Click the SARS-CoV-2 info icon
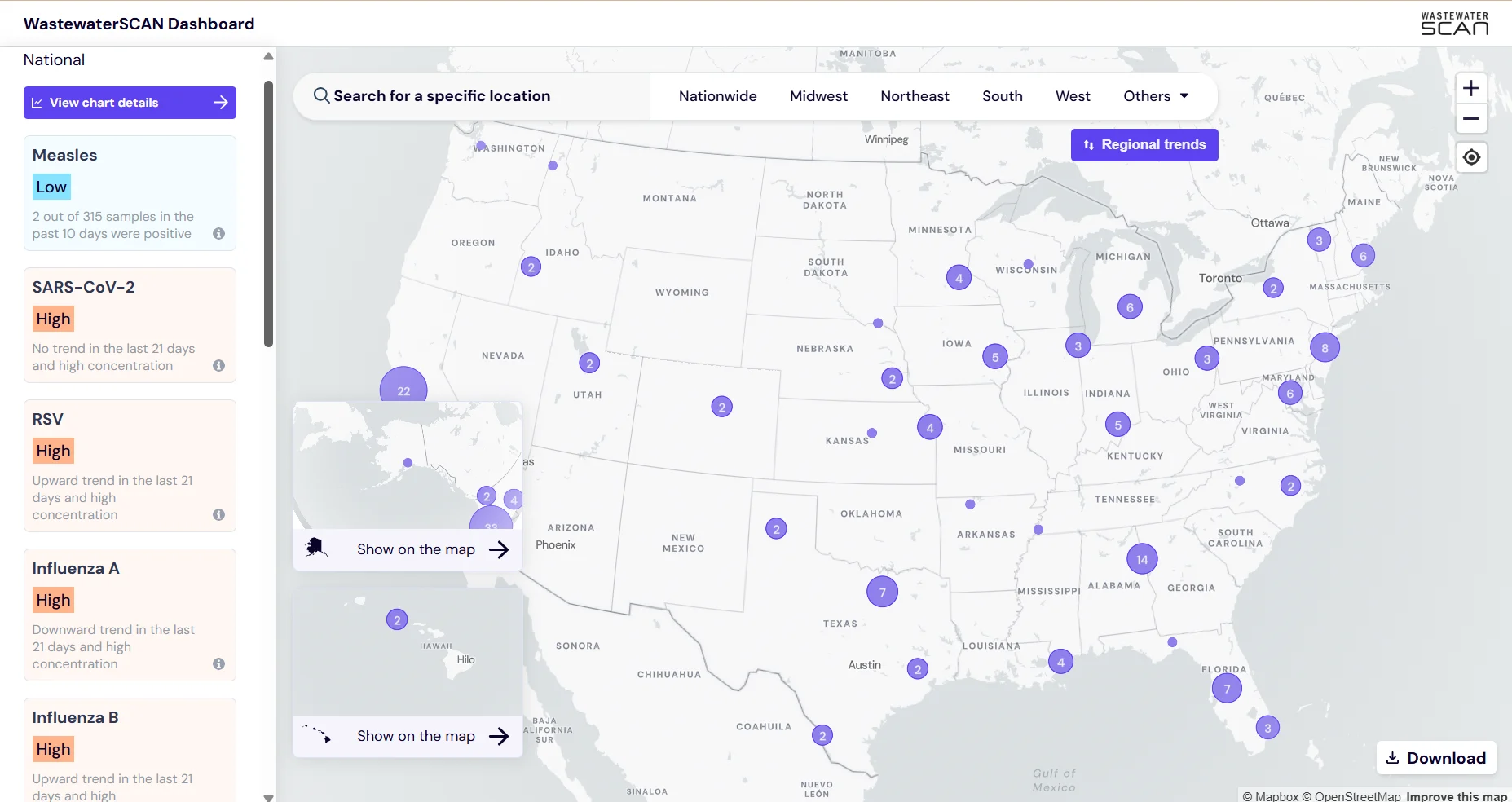1512x802 pixels. (218, 366)
